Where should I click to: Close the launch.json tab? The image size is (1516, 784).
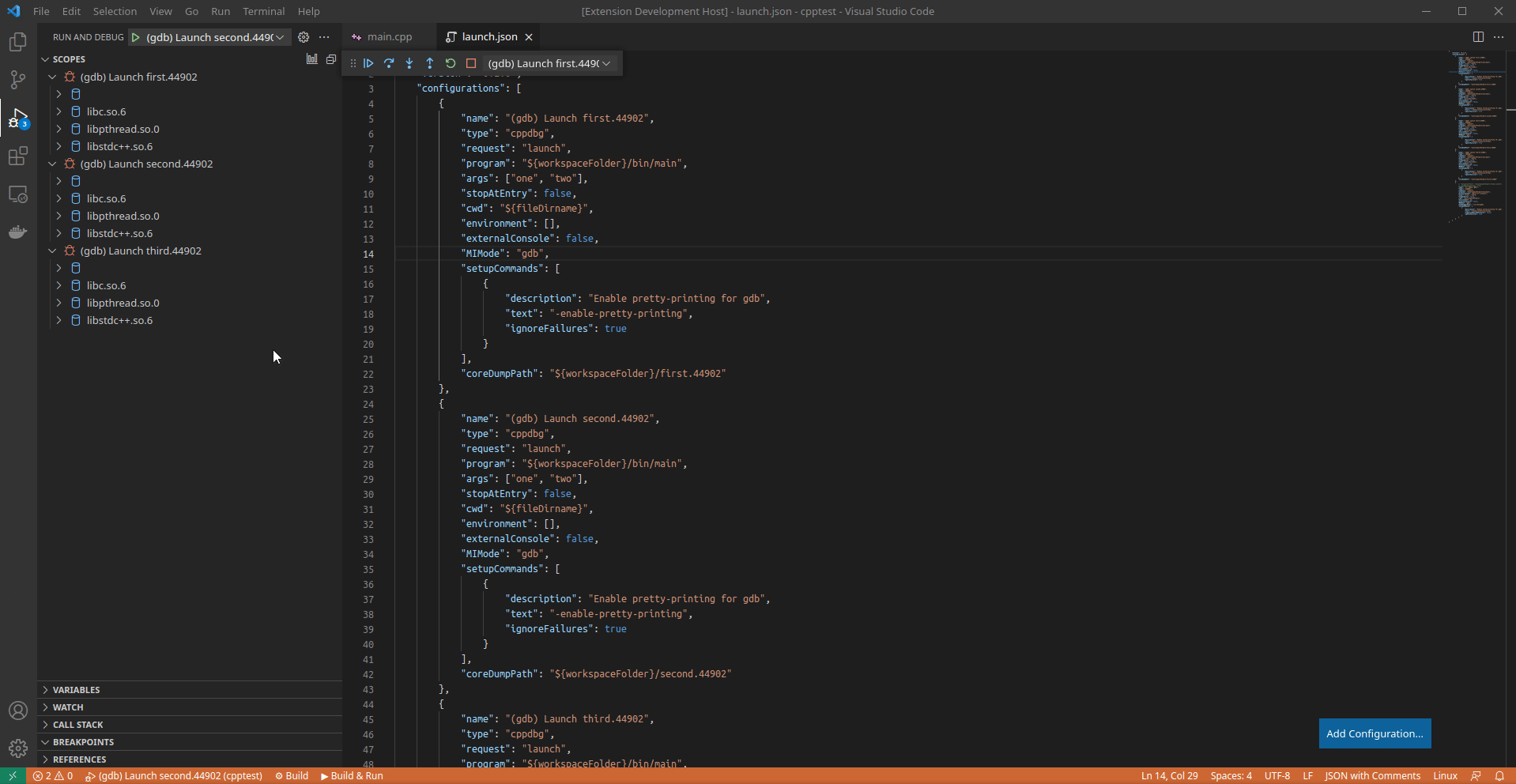[x=529, y=37]
